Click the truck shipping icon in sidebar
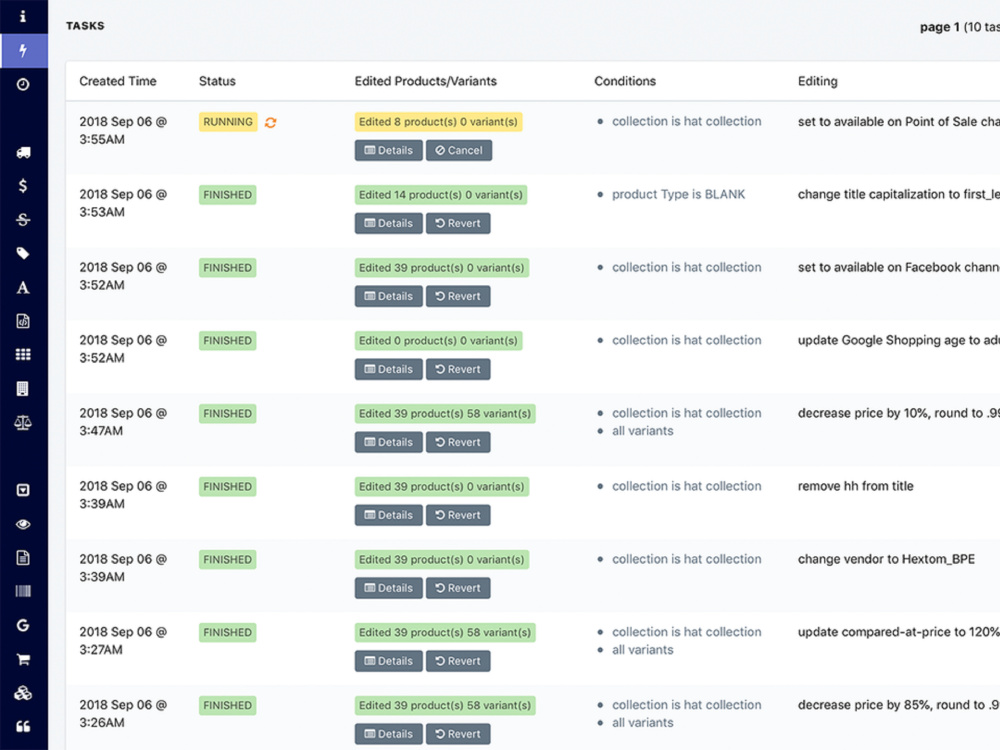Viewport: 1000px width, 750px height. pos(23,152)
